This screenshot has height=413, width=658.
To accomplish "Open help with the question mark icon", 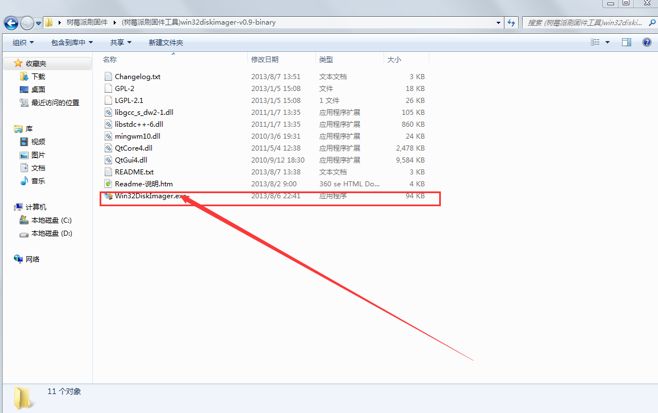I will coord(647,42).
